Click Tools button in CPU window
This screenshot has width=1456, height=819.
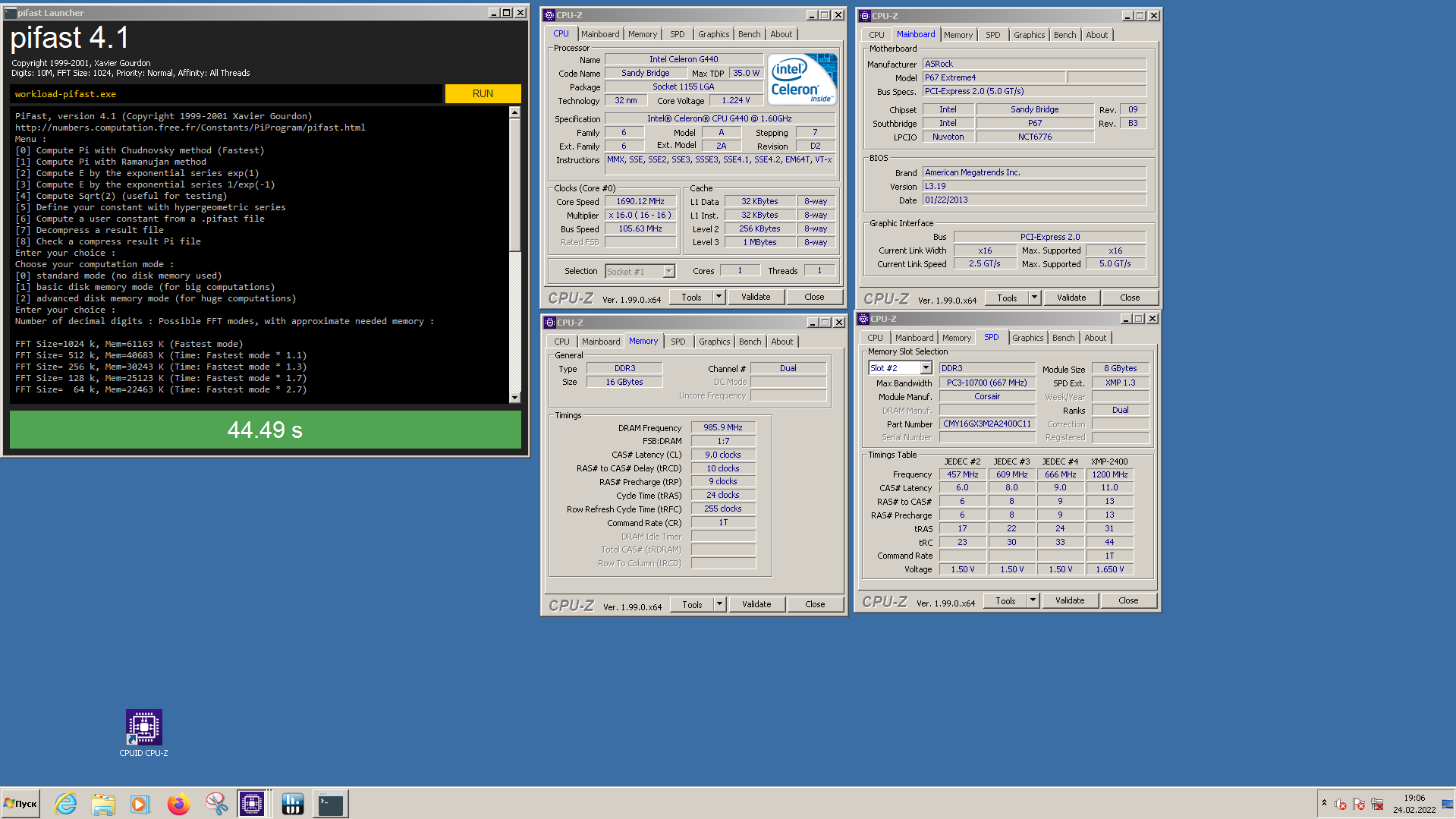[x=691, y=297]
